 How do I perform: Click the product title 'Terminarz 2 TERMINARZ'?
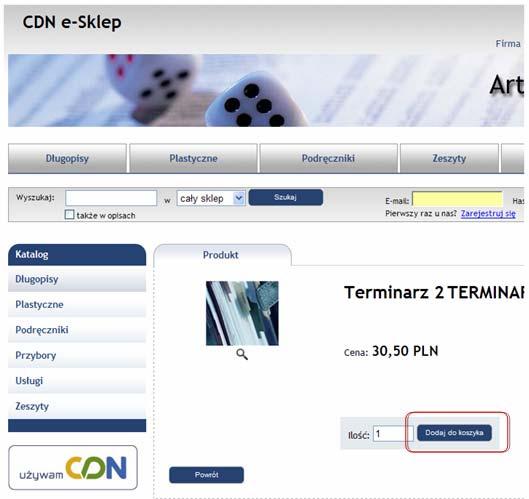(434, 292)
